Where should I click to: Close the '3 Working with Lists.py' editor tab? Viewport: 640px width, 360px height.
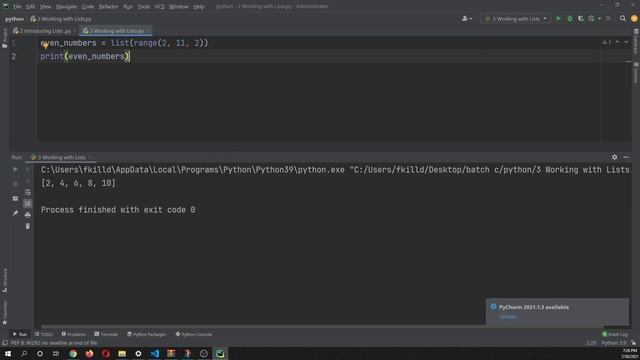(x=148, y=31)
